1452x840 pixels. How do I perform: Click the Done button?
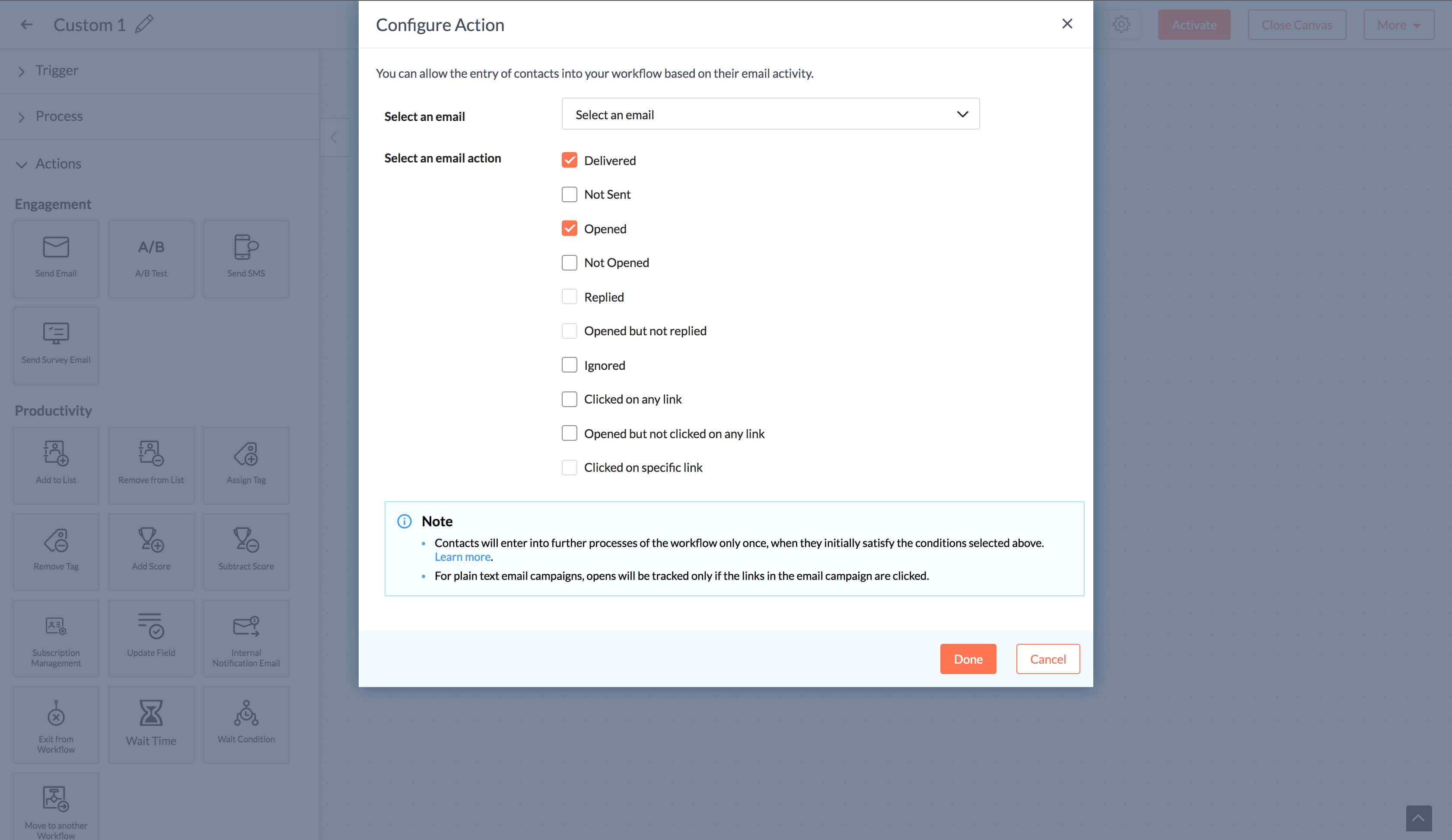point(968,658)
